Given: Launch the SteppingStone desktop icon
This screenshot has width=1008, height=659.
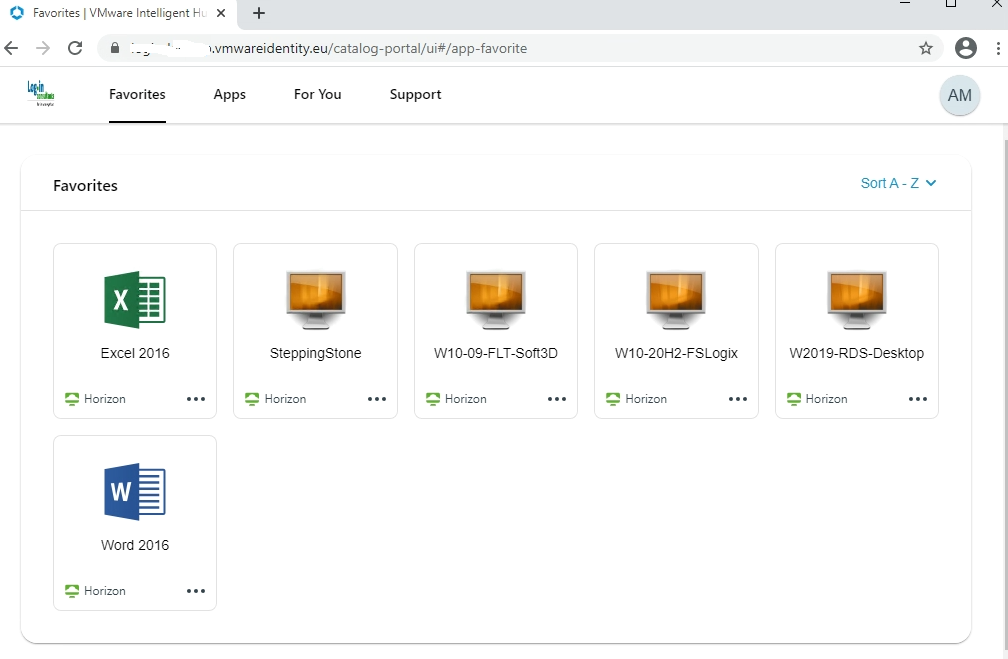Looking at the screenshot, I should [x=315, y=299].
